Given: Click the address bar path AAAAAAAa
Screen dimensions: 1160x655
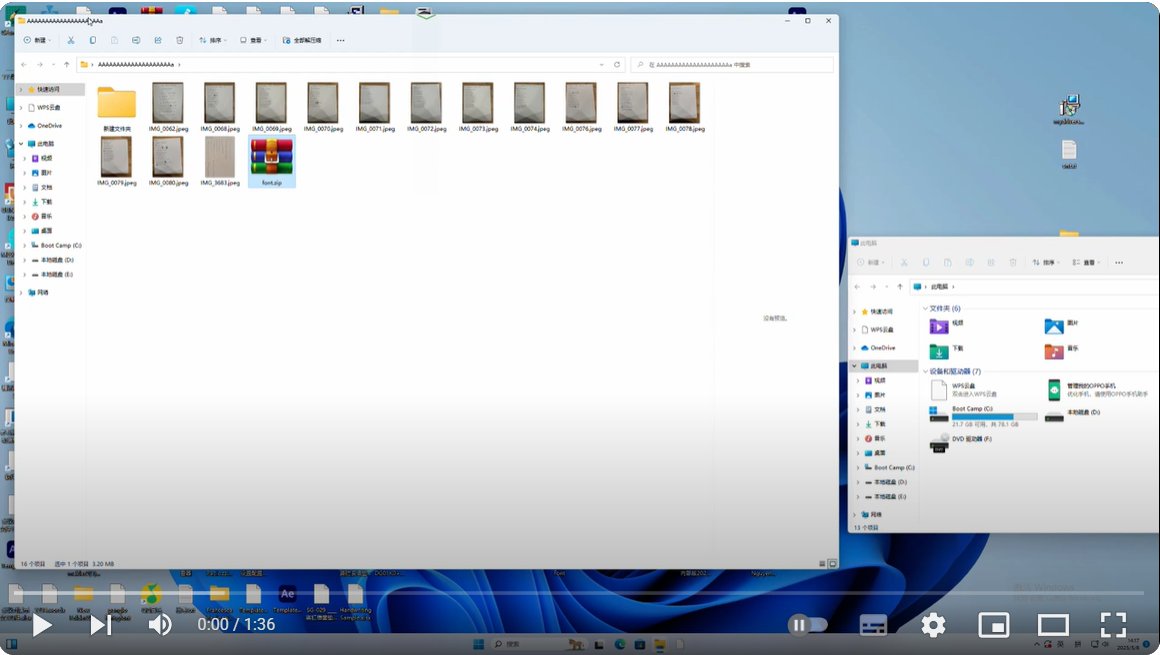Looking at the screenshot, I should click(136, 64).
